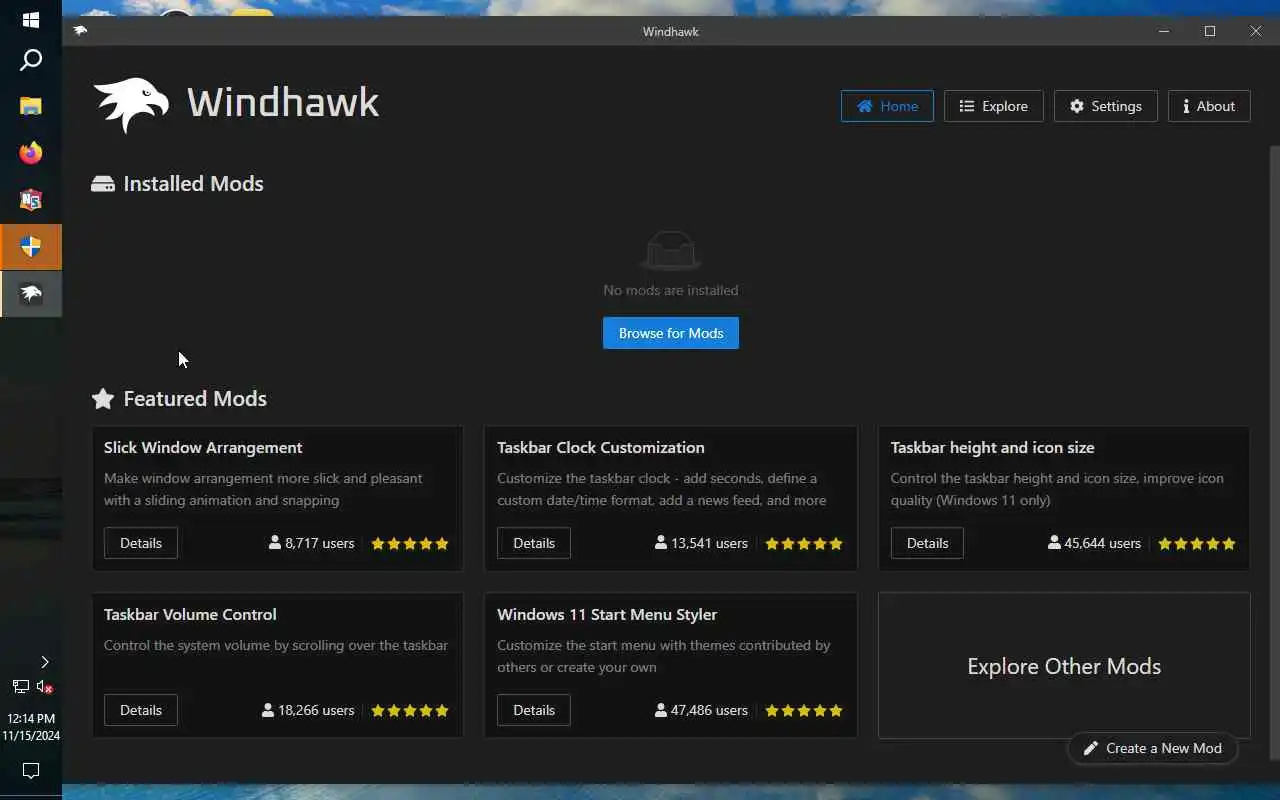
Task: Click the Taskbar Clock Customization title
Action: pos(601,447)
